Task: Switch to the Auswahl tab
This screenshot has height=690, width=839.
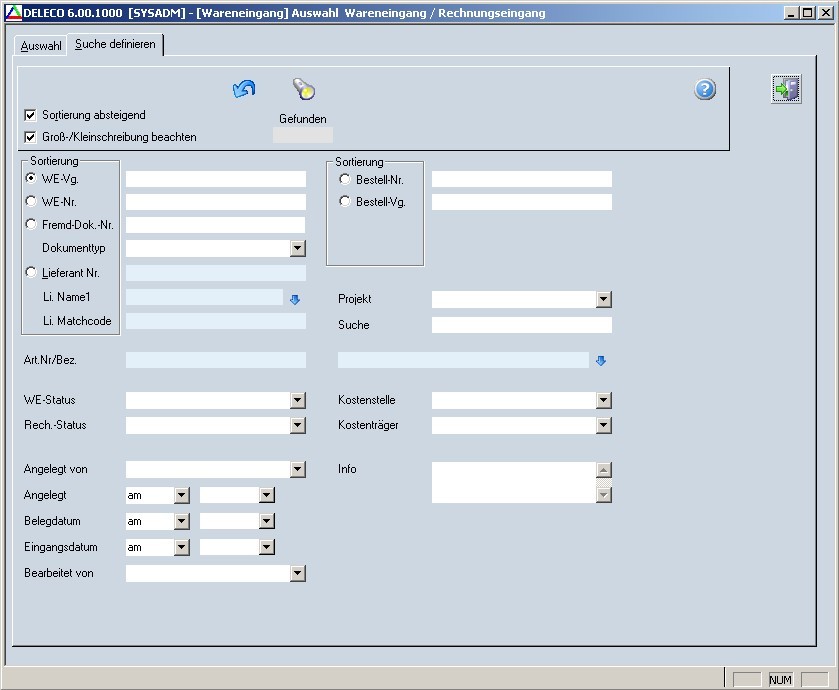Action: point(41,46)
